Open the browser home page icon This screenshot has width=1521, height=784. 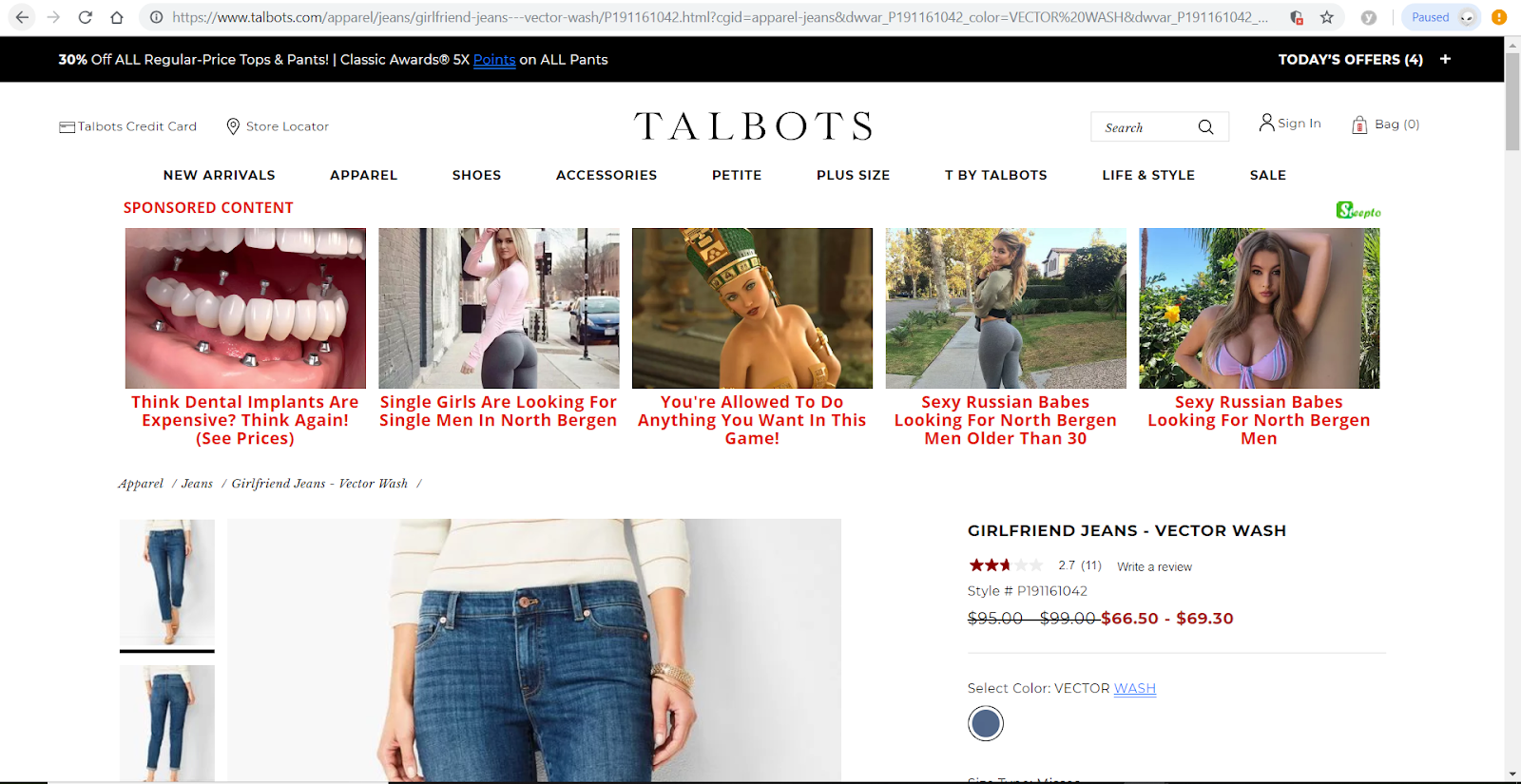(116, 17)
